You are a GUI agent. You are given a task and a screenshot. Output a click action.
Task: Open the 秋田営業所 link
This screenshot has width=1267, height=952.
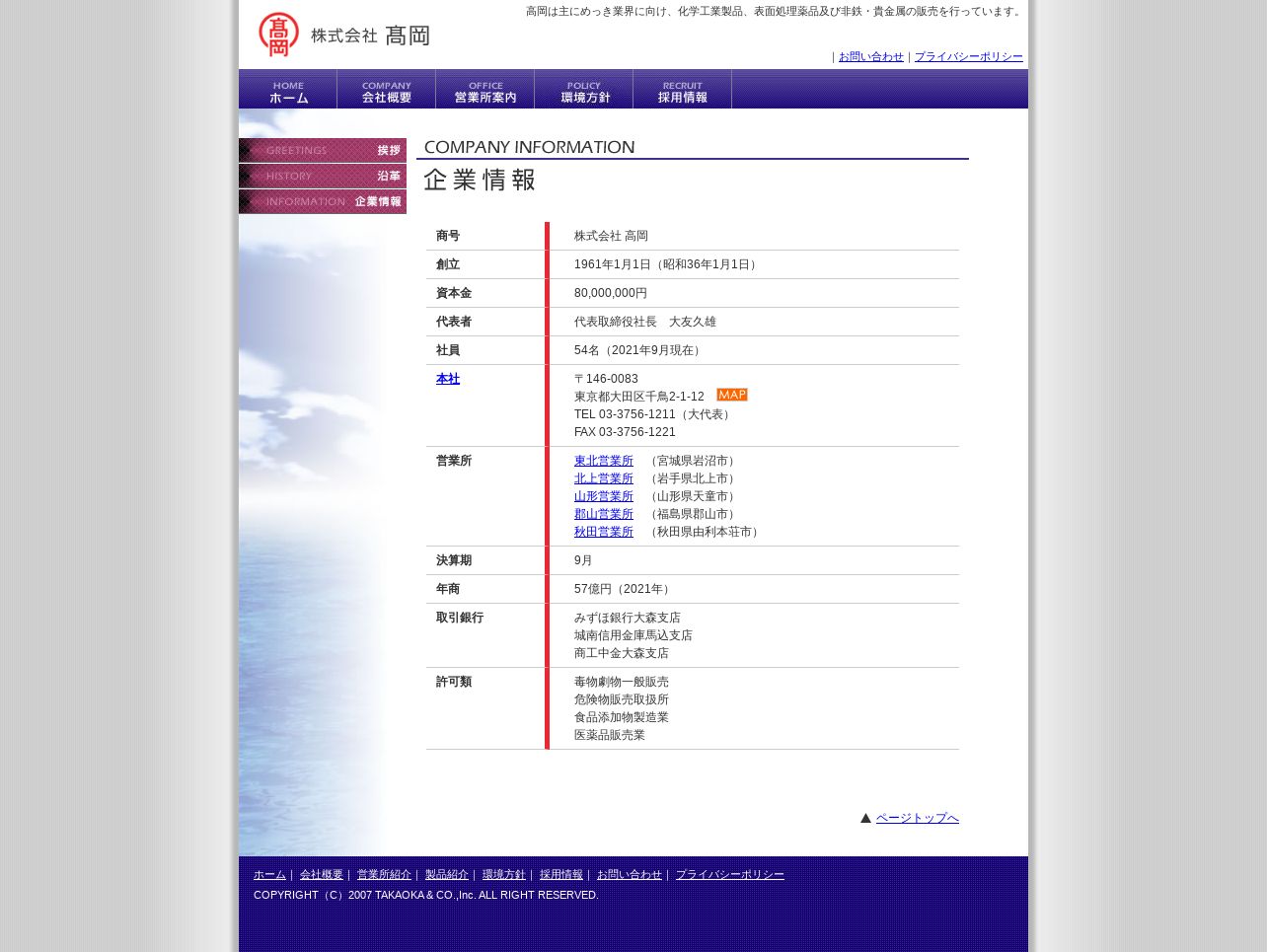point(604,532)
